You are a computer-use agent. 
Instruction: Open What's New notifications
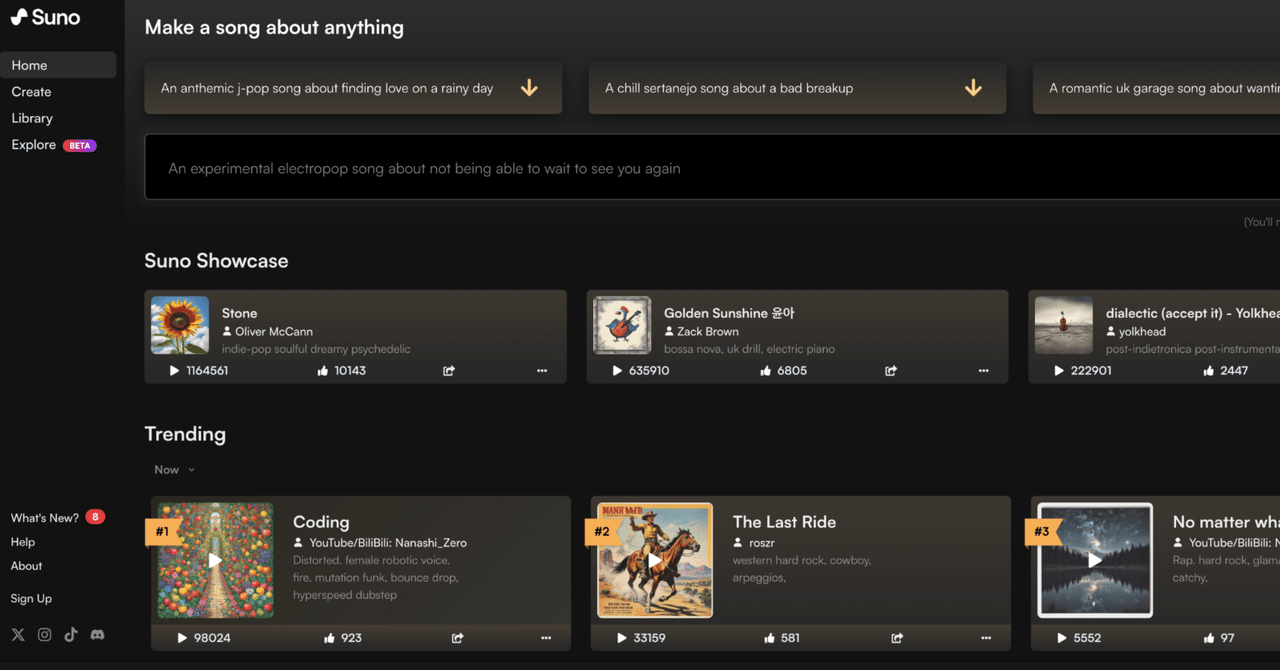45,518
